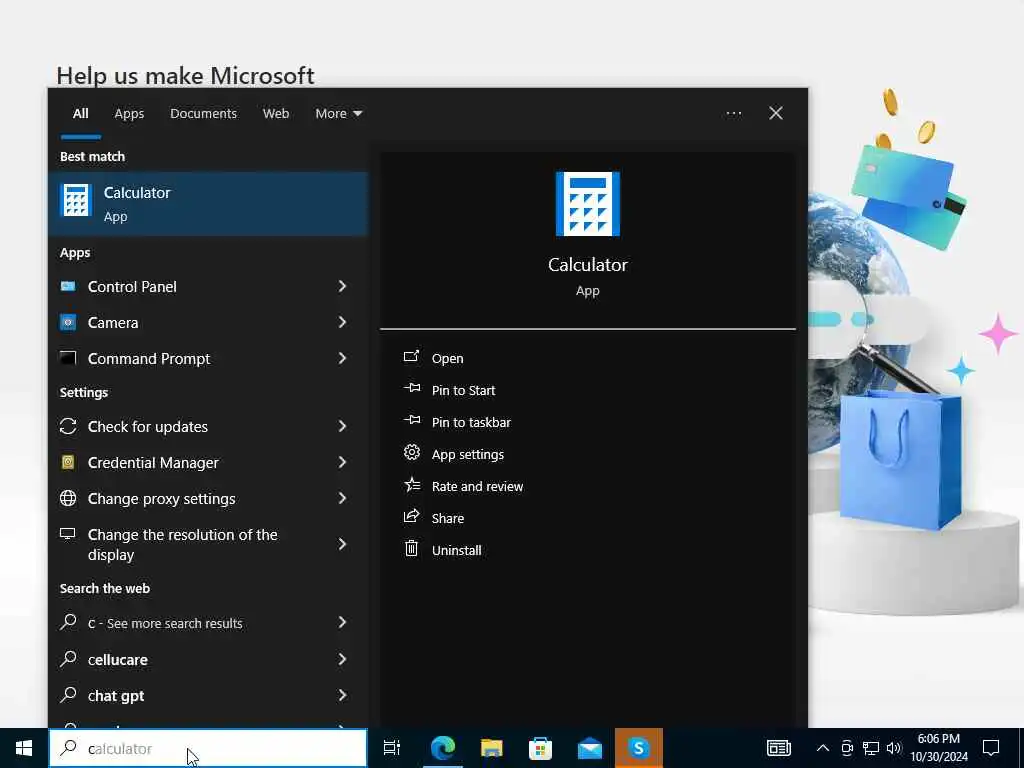Open volume control in system tray
The image size is (1024, 768).
tap(894, 748)
